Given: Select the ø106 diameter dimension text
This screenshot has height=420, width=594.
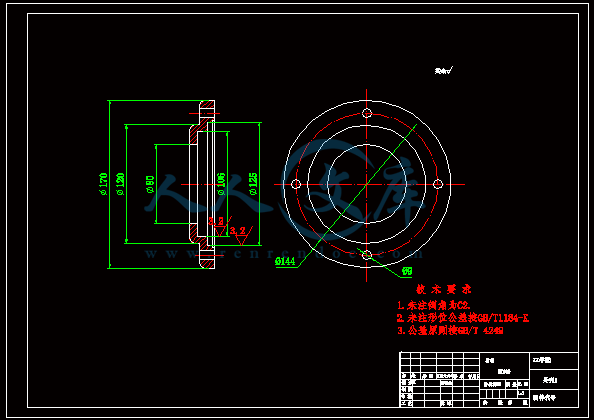Looking at the screenshot, I should [221, 184].
